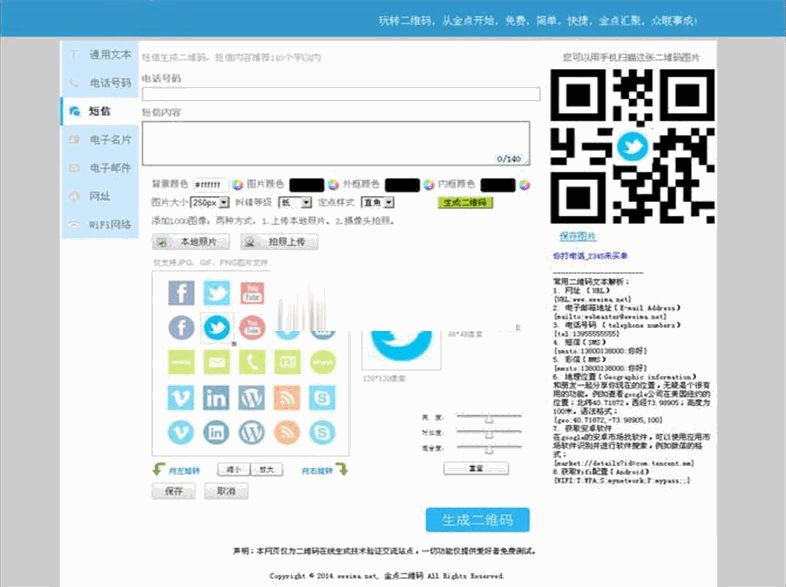This screenshot has height=587, width=786.
Task: Select the square Facebook logo icon
Action: [x=181, y=293]
